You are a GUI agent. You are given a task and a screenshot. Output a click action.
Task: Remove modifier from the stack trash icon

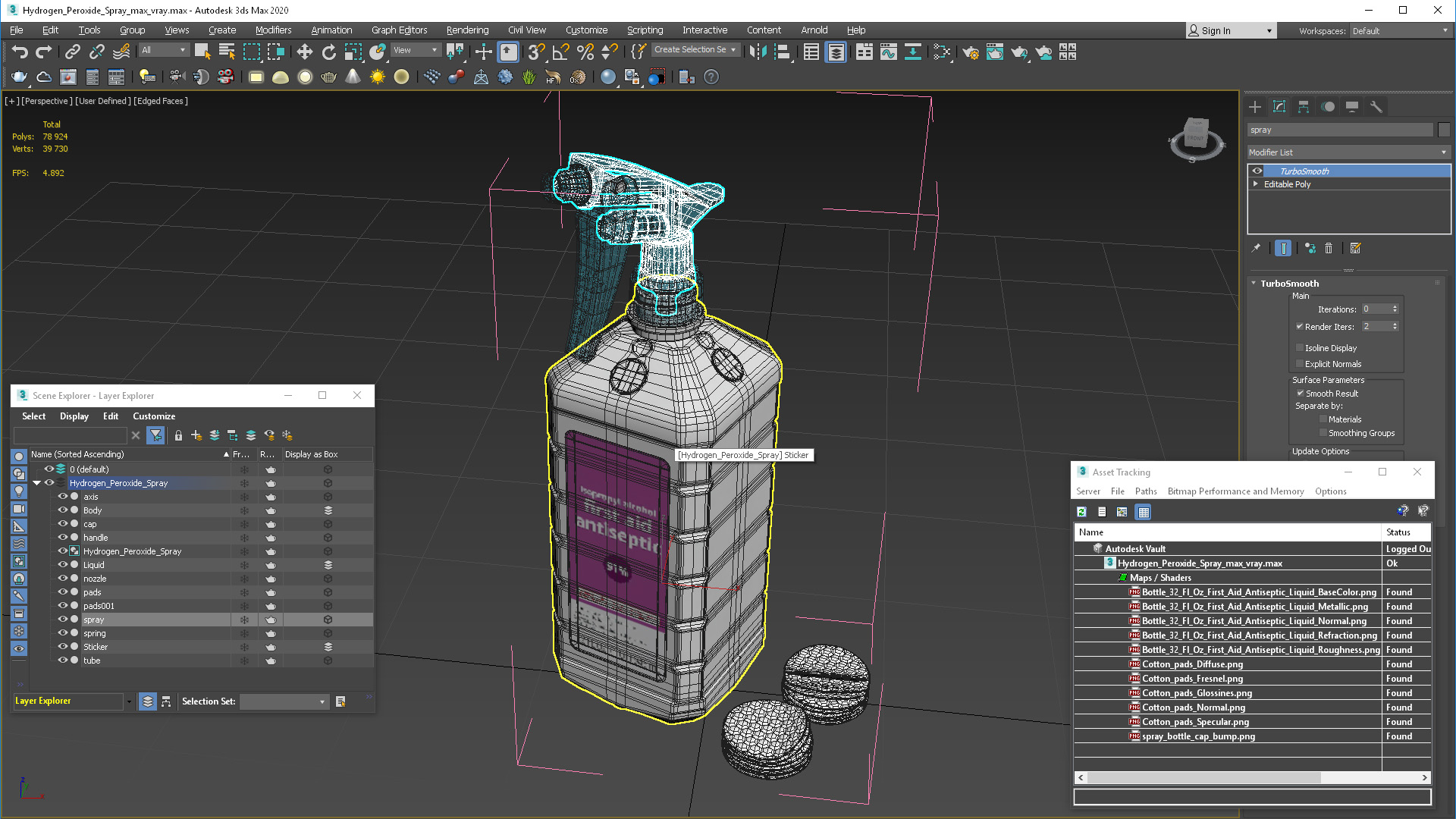pyautogui.click(x=1329, y=248)
